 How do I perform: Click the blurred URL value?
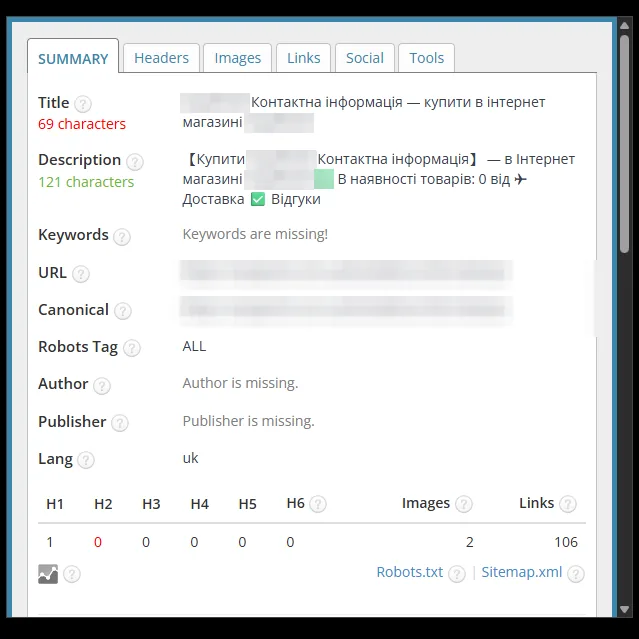pos(346,273)
